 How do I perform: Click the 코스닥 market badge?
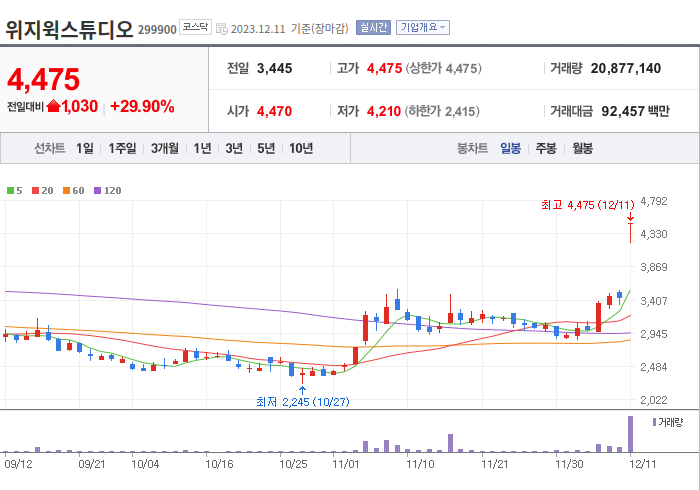click(195, 27)
